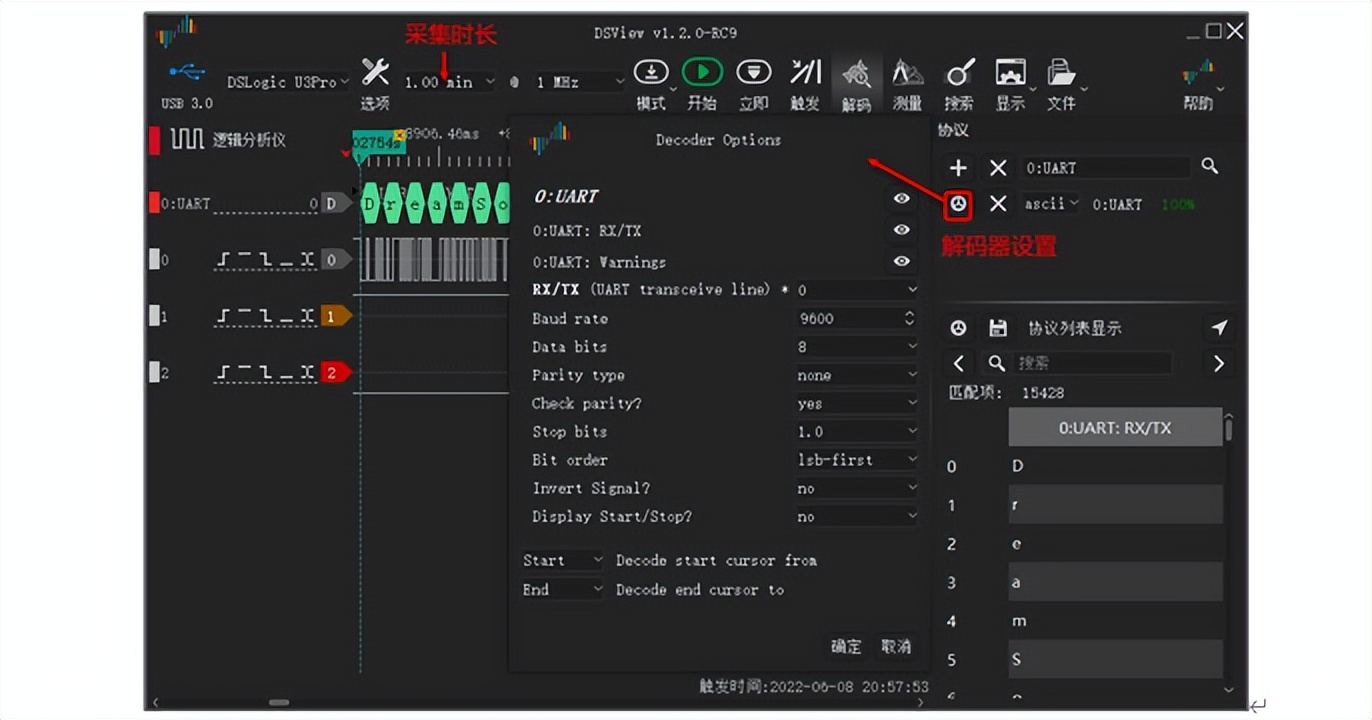Viewport: 1372px width, 720px height.
Task: Open the RX/TX channel dropdown
Action: coord(857,290)
